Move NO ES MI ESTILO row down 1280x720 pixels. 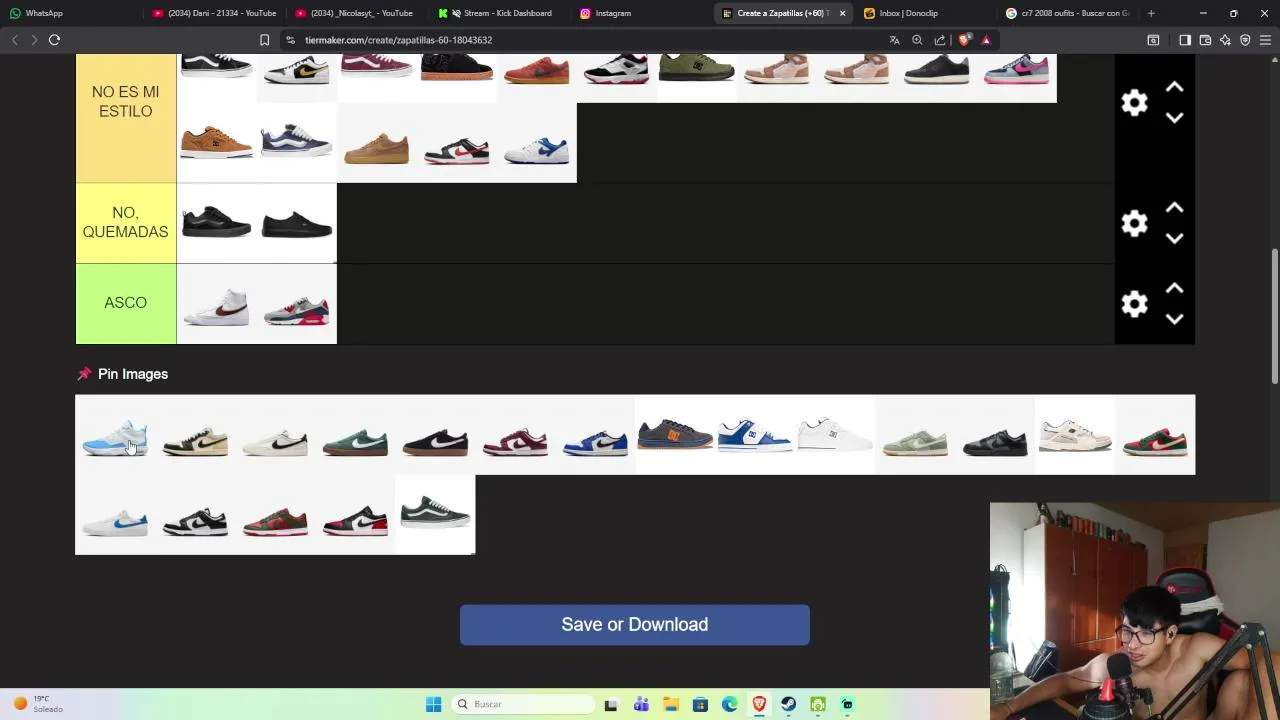pyautogui.click(x=1174, y=118)
